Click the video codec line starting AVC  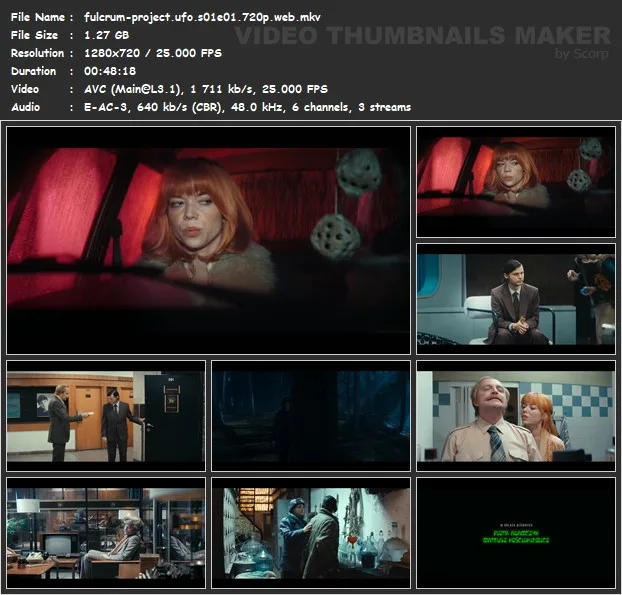[206, 89]
